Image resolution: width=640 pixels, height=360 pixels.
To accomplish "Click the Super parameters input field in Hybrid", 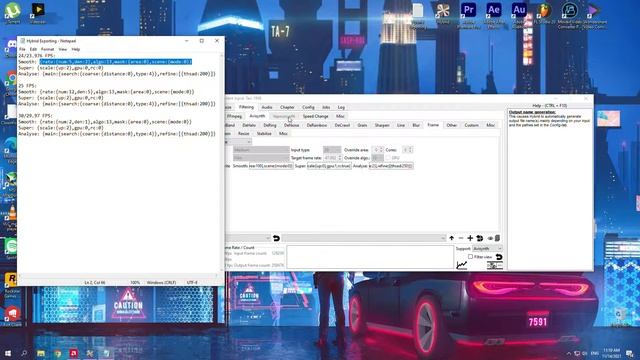I will 329,166.
